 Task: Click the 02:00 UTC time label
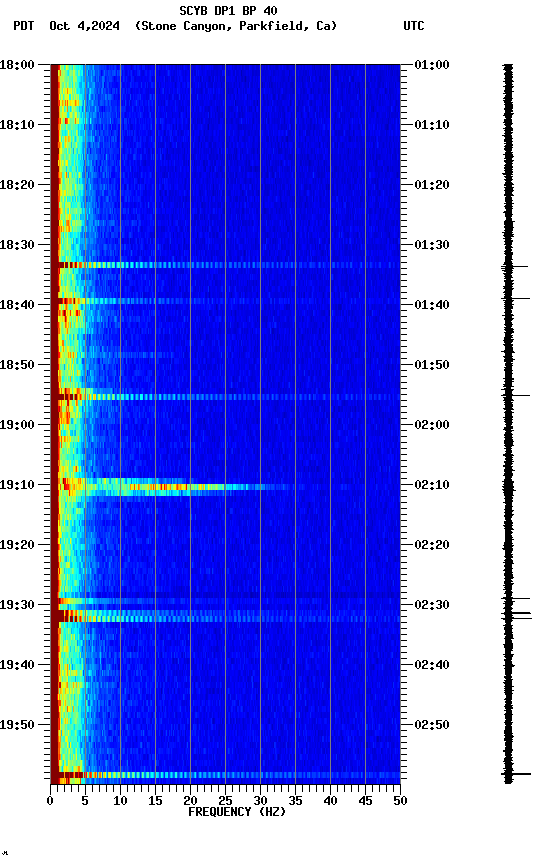[x=432, y=425]
